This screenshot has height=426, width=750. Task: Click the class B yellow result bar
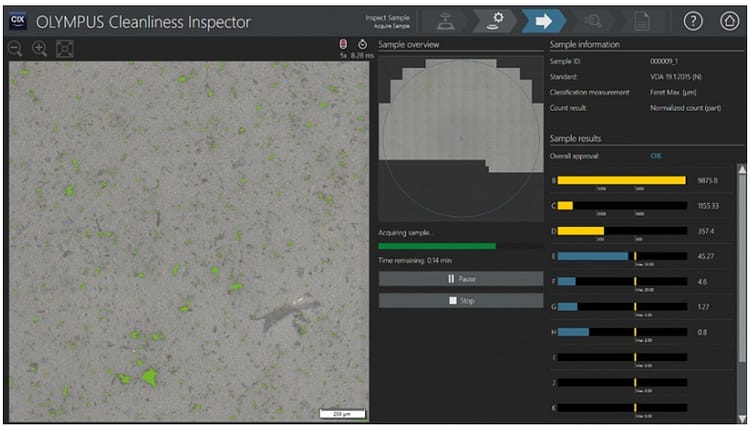[x=621, y=180]
